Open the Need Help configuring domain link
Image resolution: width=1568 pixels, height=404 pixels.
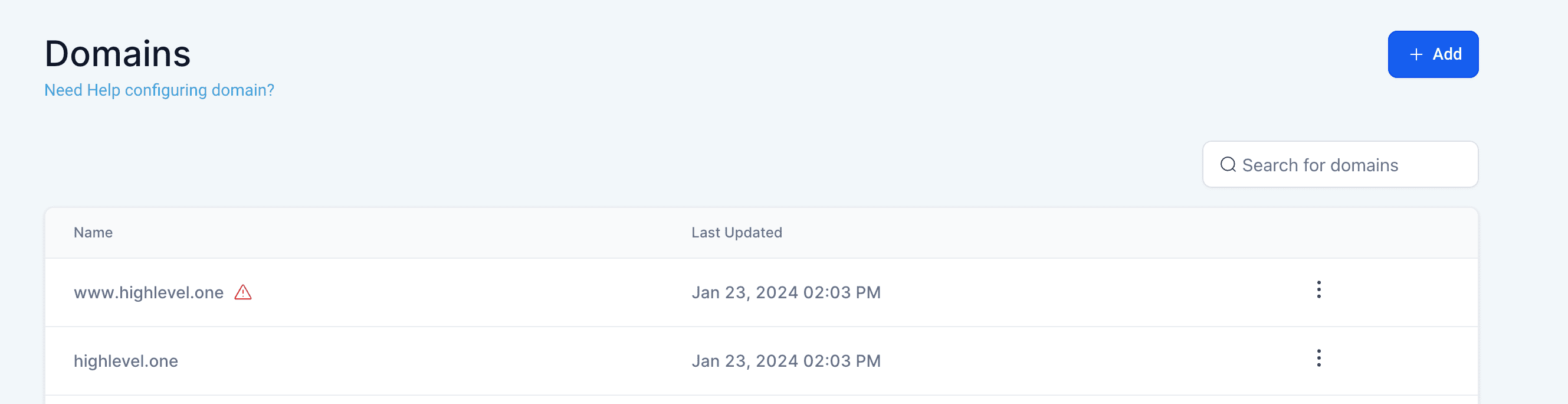159,90
